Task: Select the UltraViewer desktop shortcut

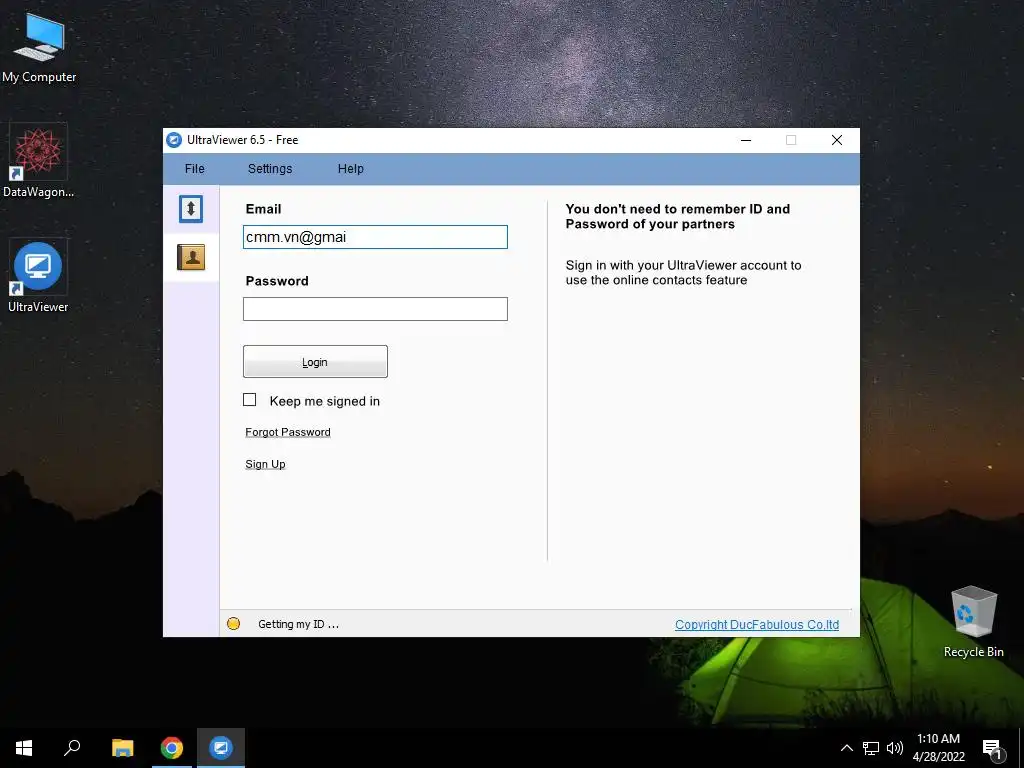Action: click(x=38, y=276)
